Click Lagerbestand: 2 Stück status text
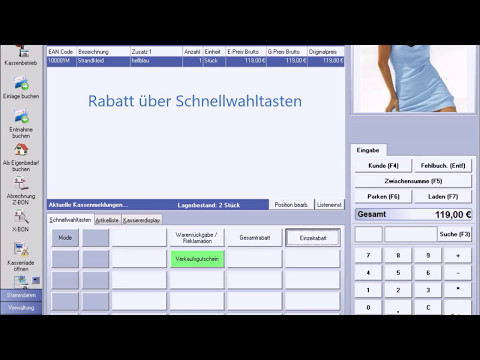The height and width of the screenshot is (360, 480). 209,205
